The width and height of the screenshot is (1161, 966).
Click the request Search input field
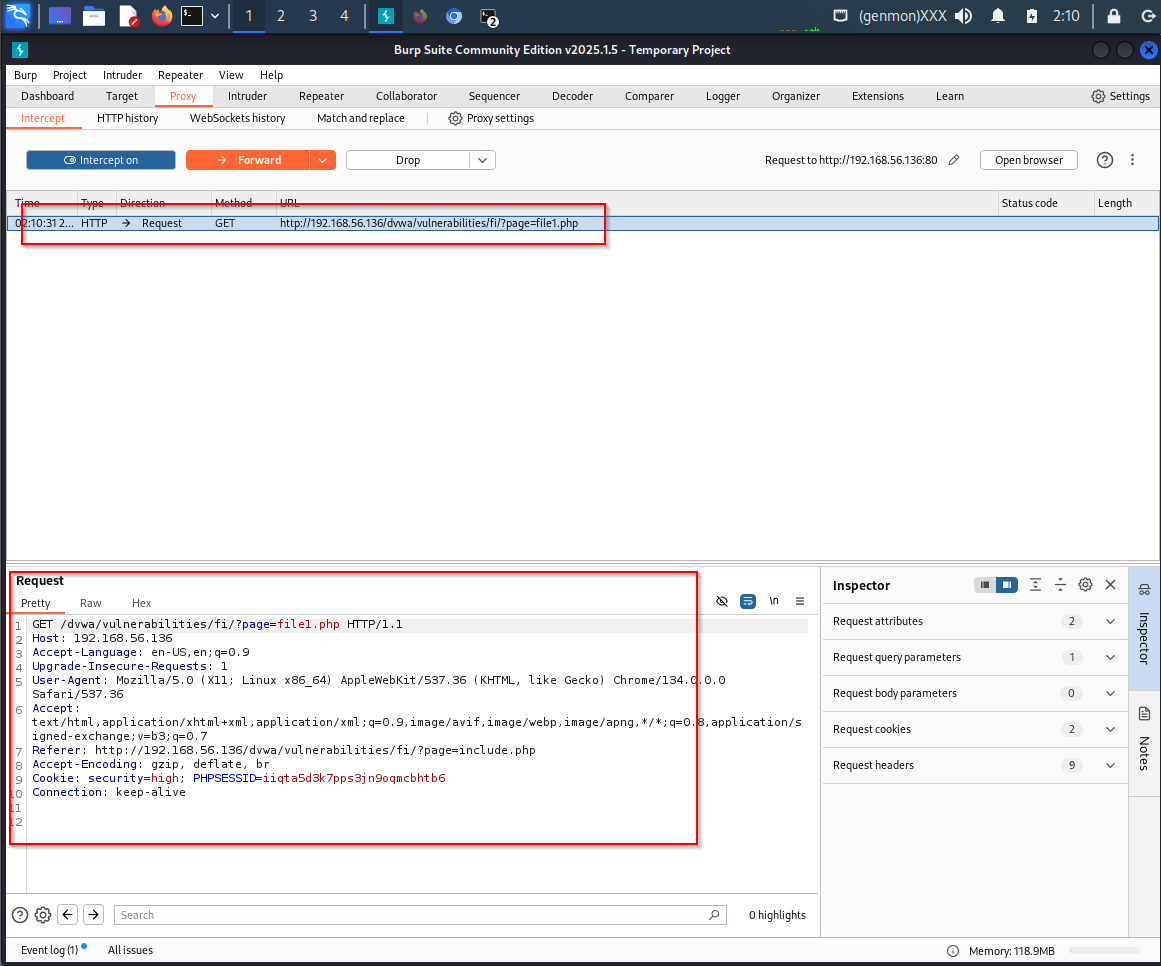tap(420, 915)
